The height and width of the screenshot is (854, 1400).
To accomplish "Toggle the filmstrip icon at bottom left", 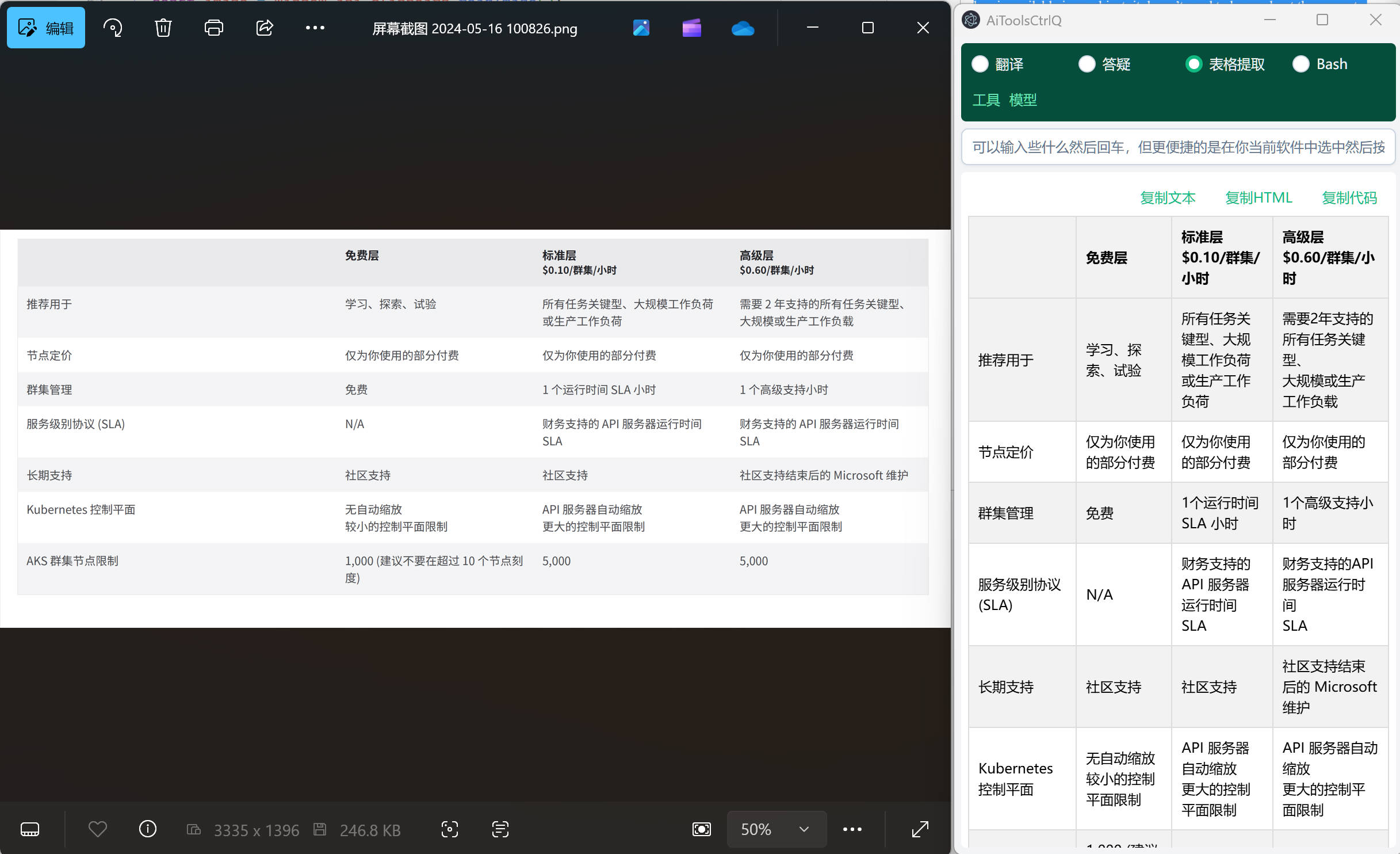I will [30, 829].
